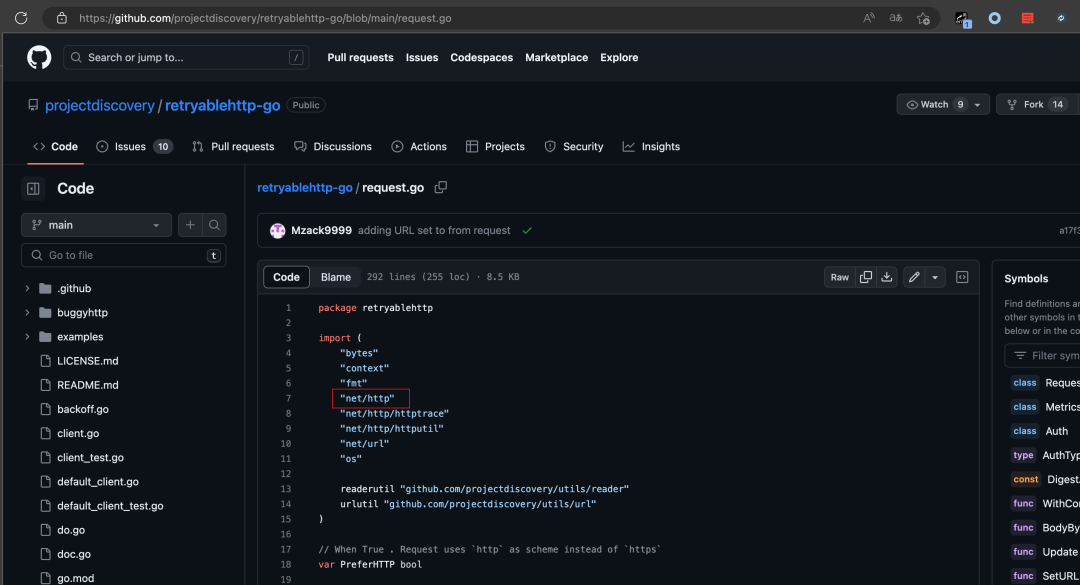Toggle the symbols pane icon
This screenshot has width=1080, height=585.
tap(962, 277)
